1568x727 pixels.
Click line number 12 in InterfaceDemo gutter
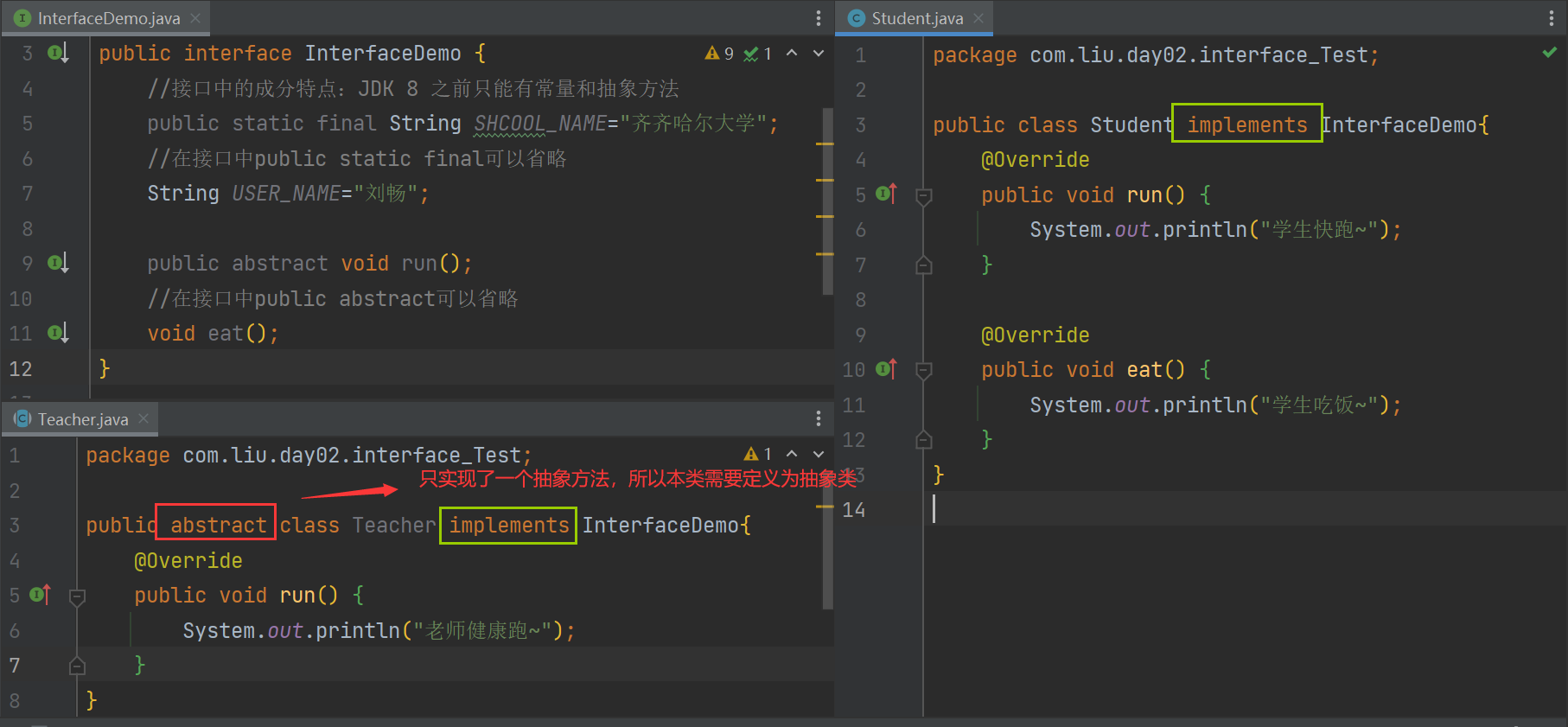tap(21, 369)
